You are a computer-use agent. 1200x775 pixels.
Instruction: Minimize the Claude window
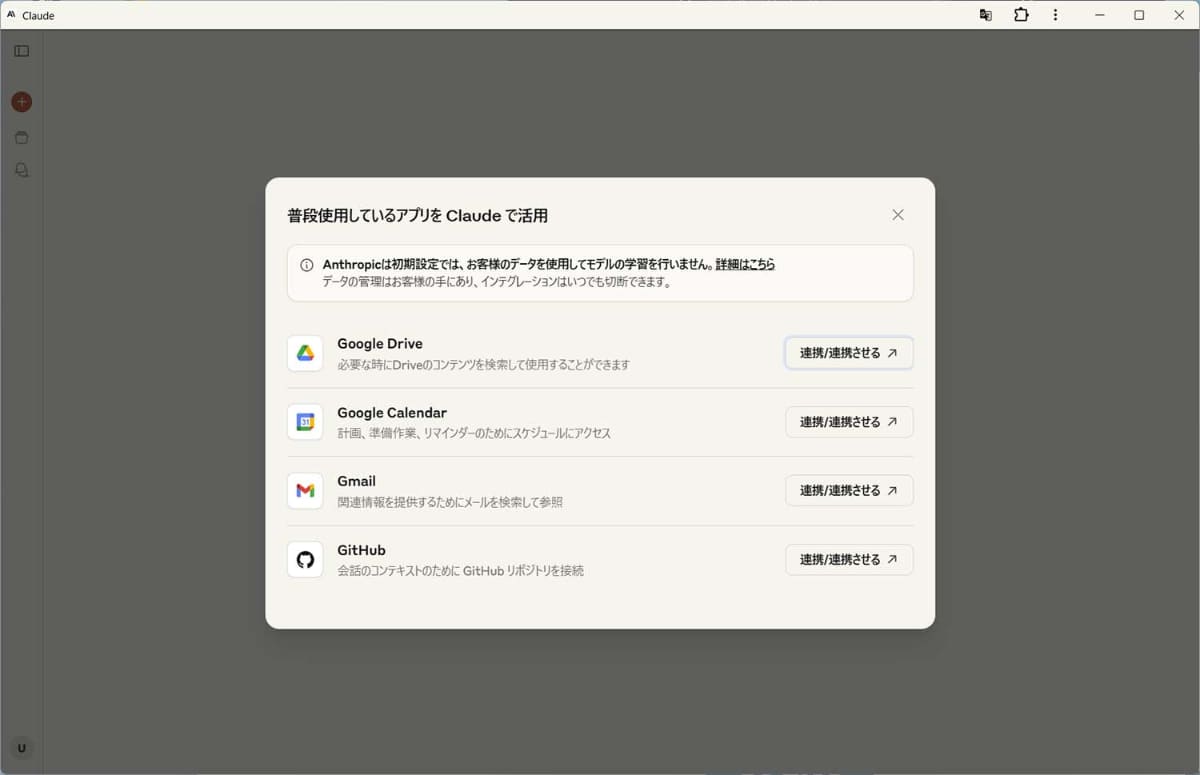coord(1100,15)
